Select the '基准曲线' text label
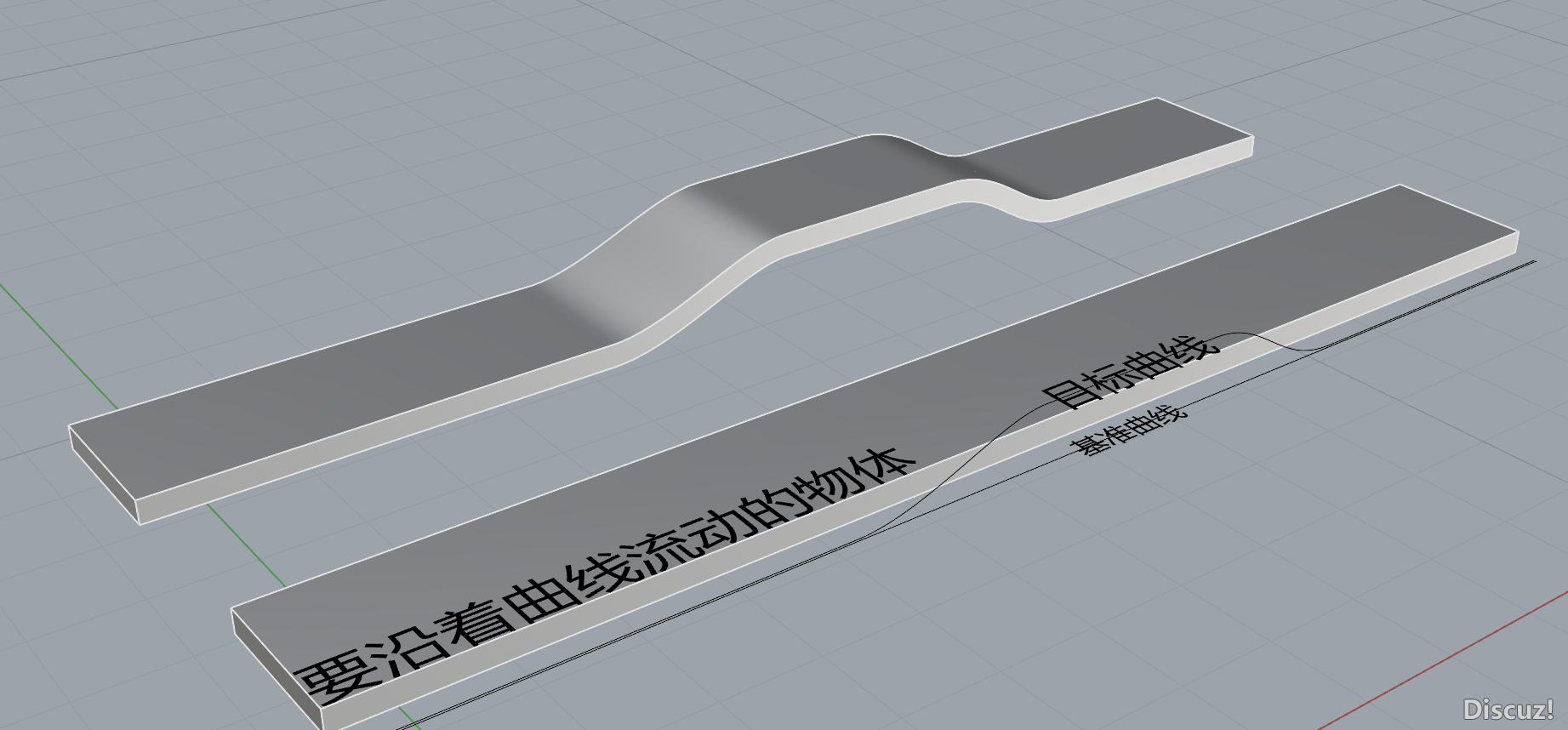 pos(1128,429)
